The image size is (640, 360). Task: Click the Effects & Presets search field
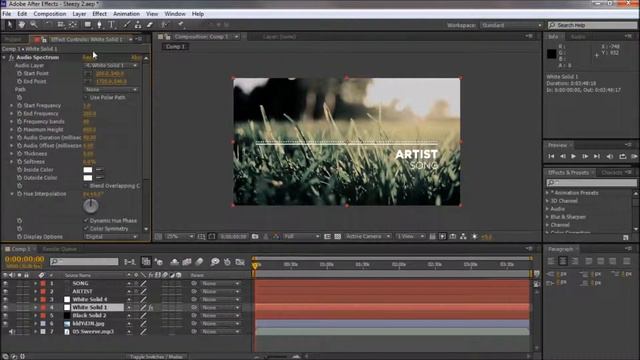(591, 182)
